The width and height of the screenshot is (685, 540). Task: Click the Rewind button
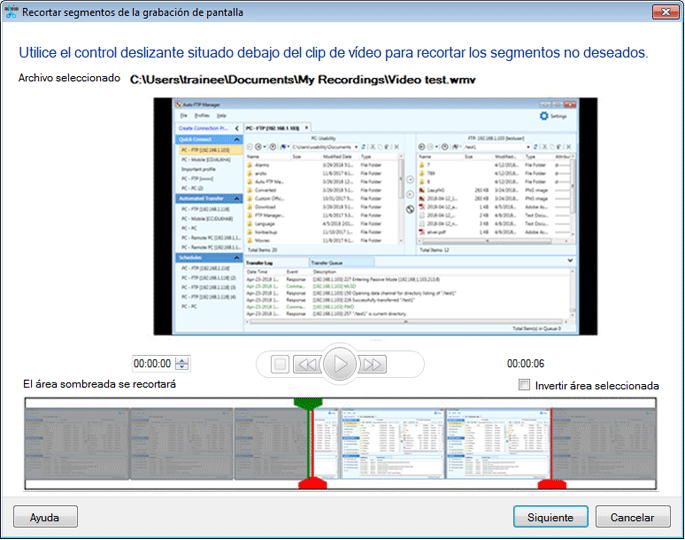(x=308, y=364)
